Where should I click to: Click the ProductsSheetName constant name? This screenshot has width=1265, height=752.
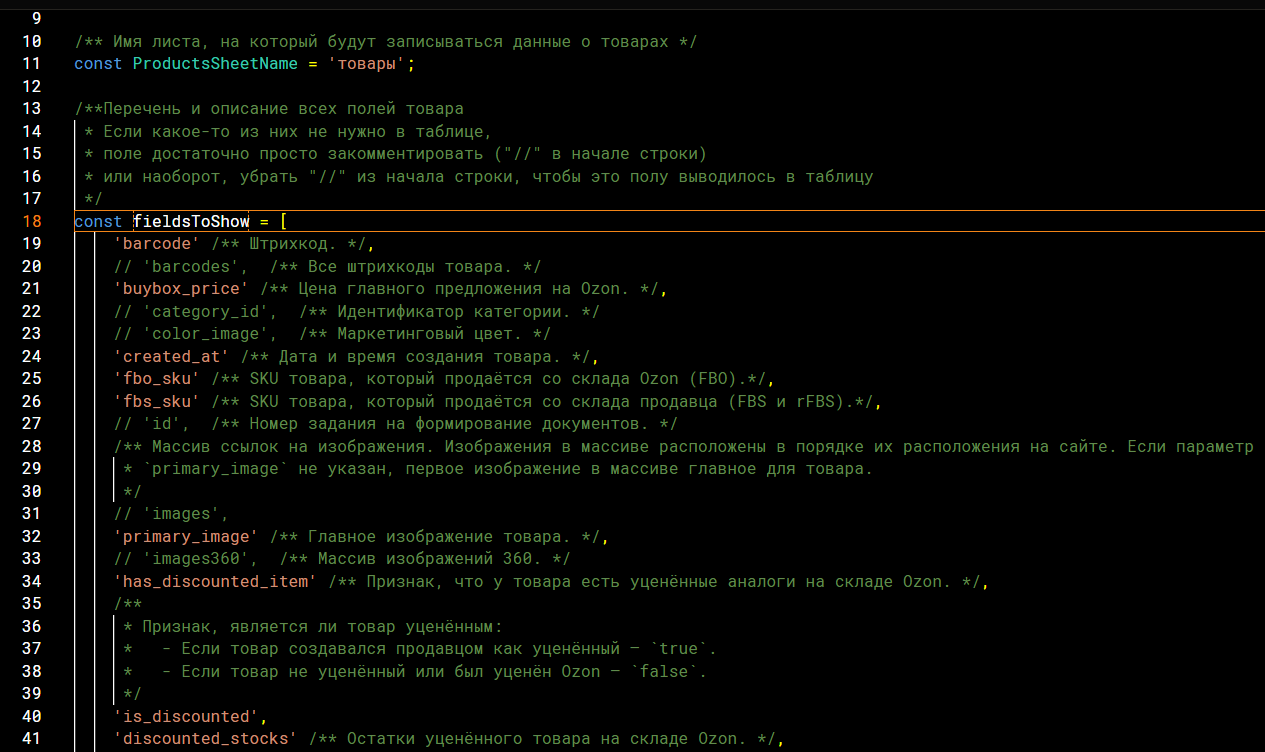click(x=215, y=64)
